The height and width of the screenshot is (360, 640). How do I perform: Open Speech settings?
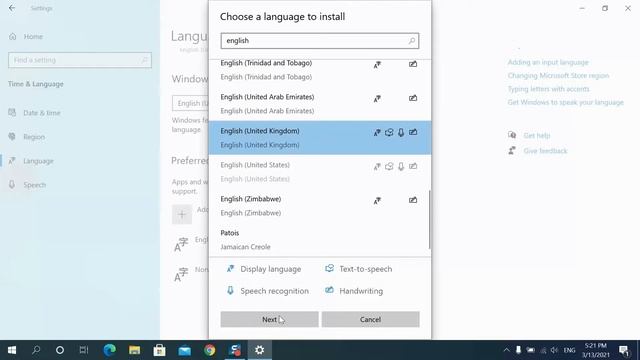pyautogui.click(x=34, y=185)
